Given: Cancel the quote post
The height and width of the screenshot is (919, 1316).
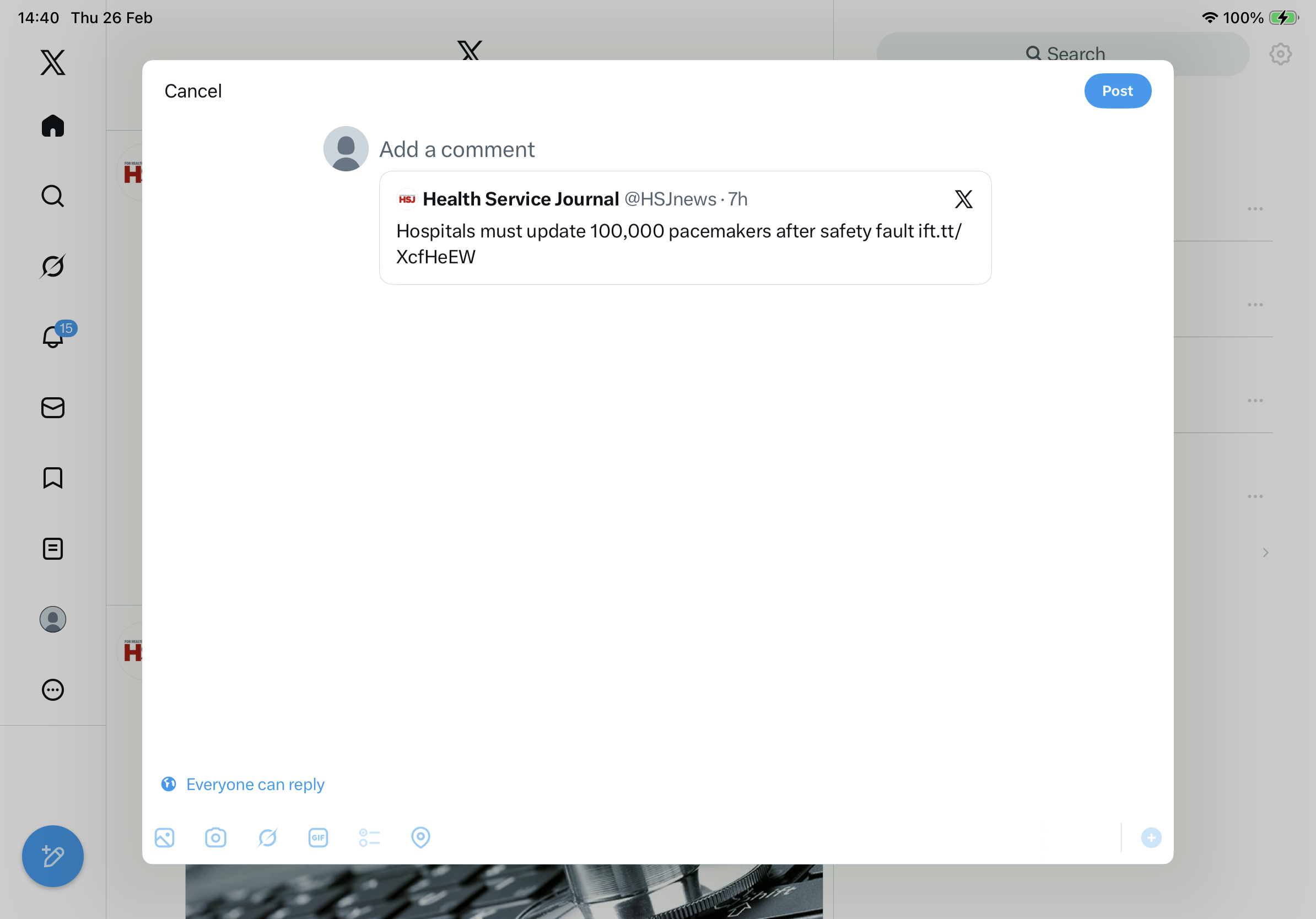Looking at the screenshot, I should click(192, 91).
